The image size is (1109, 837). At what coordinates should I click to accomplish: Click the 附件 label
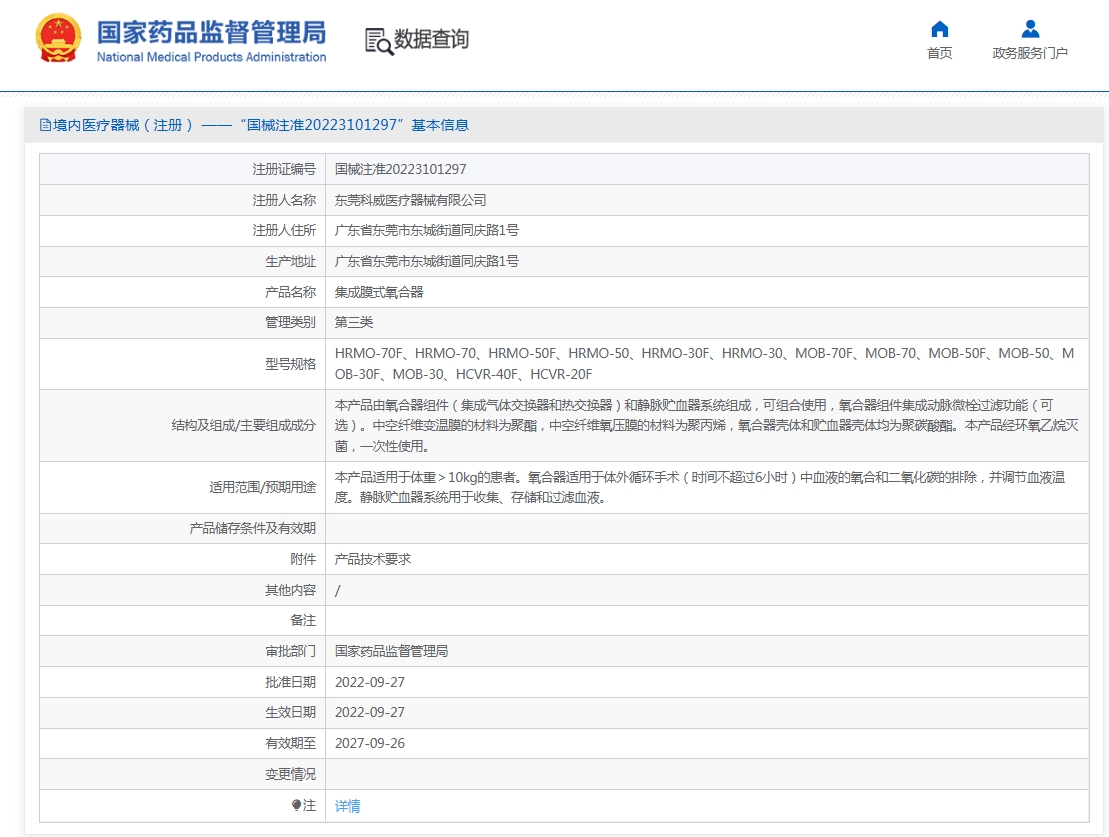[303, 559]
